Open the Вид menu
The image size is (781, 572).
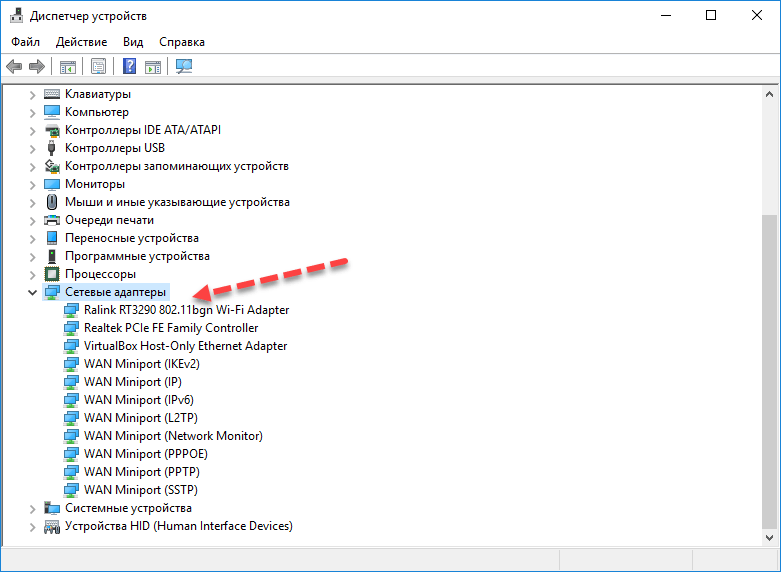pos(133,42)
